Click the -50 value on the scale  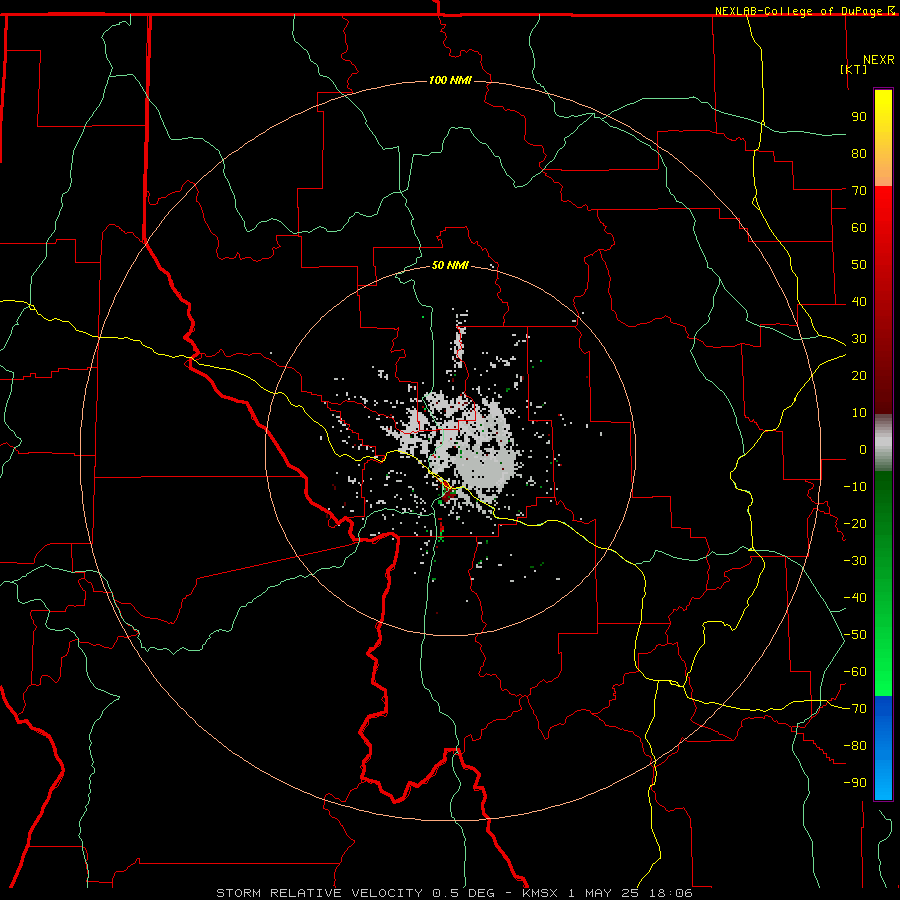coord(855,635)
